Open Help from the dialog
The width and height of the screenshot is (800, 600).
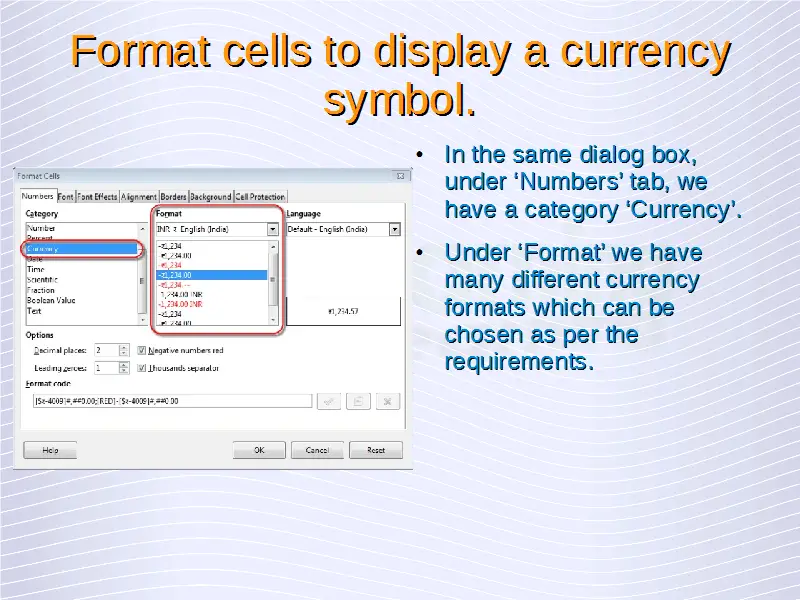50,450
